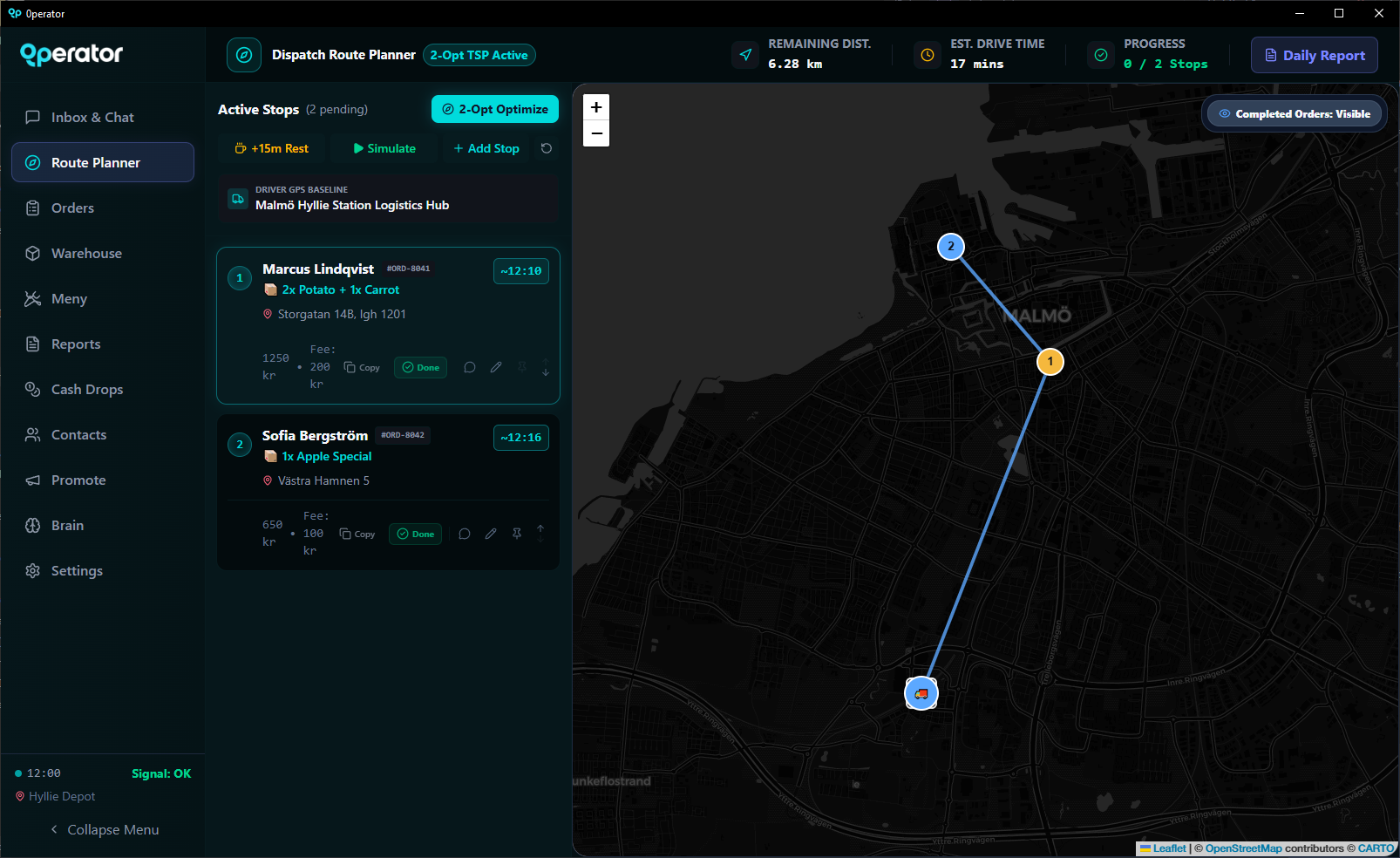The image size is (1400, 858).
Task: Open the Daily Report
Action: point(1315,55)
